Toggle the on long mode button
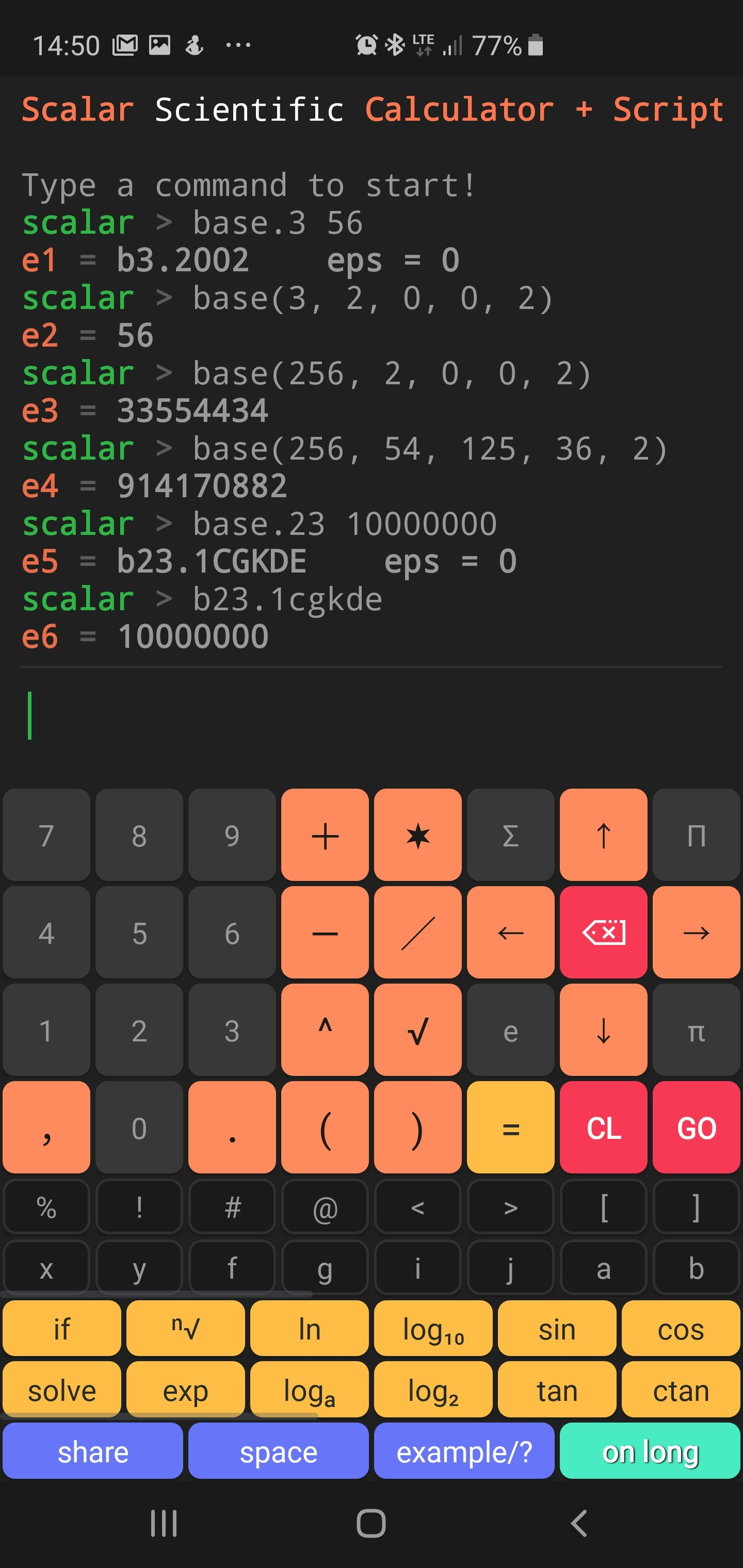The height and width of the screenshot is (1568, 743). [650, 1451]
